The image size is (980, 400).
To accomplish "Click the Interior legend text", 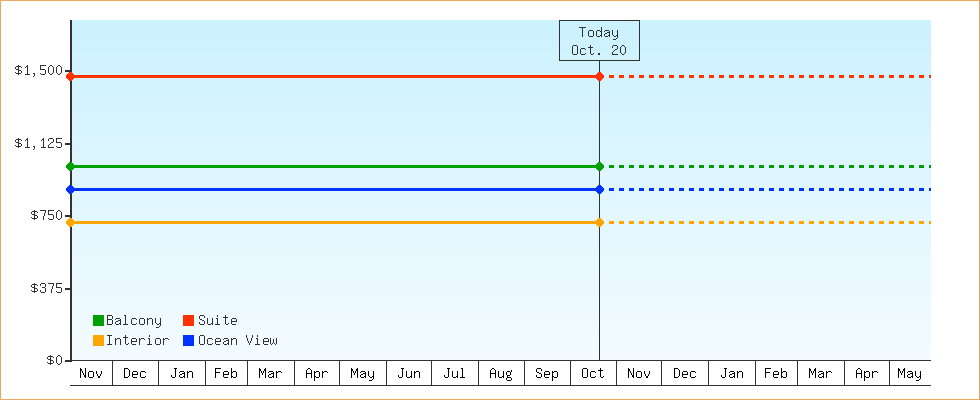I will coord(137,340).
